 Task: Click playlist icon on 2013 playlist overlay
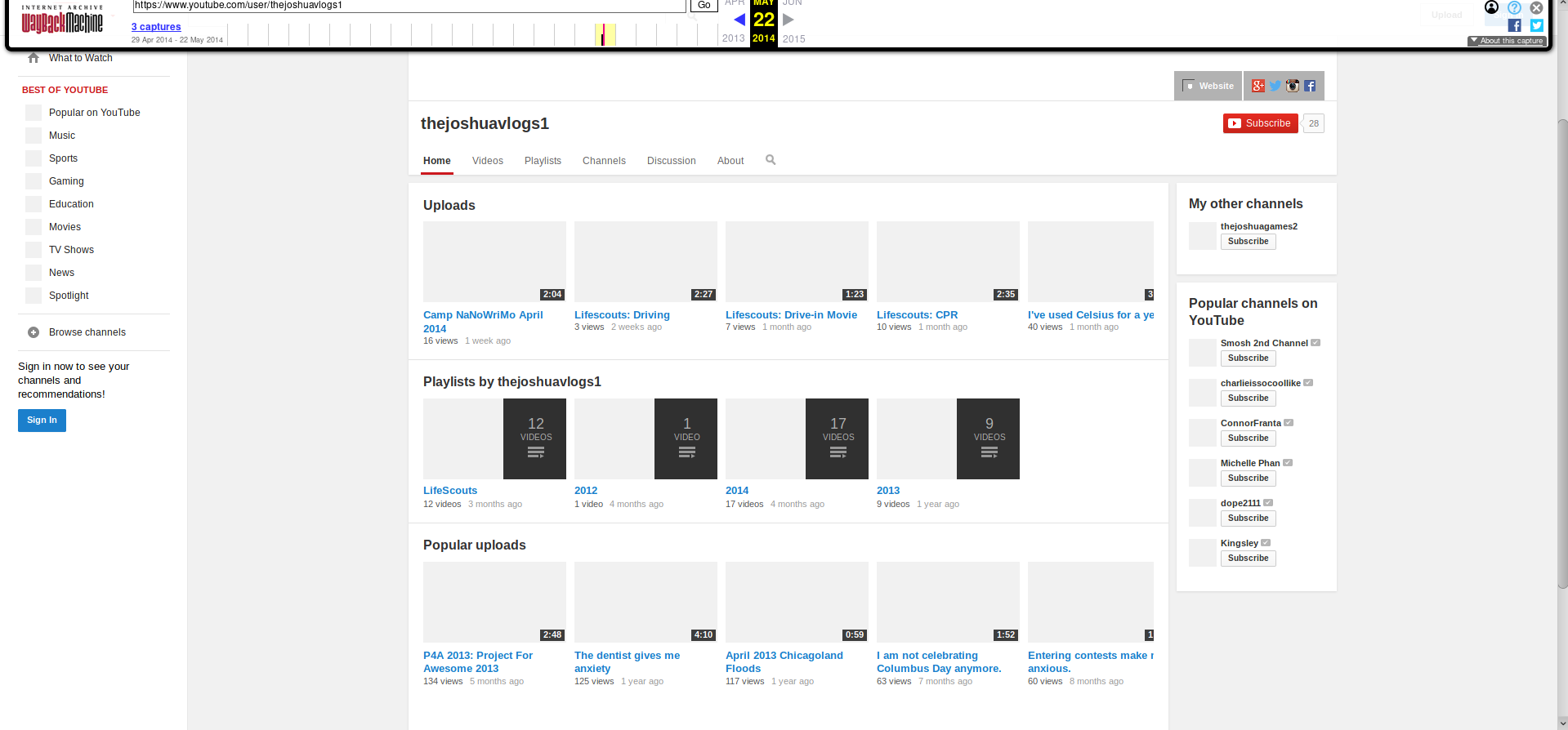click(x=989, y=452)
